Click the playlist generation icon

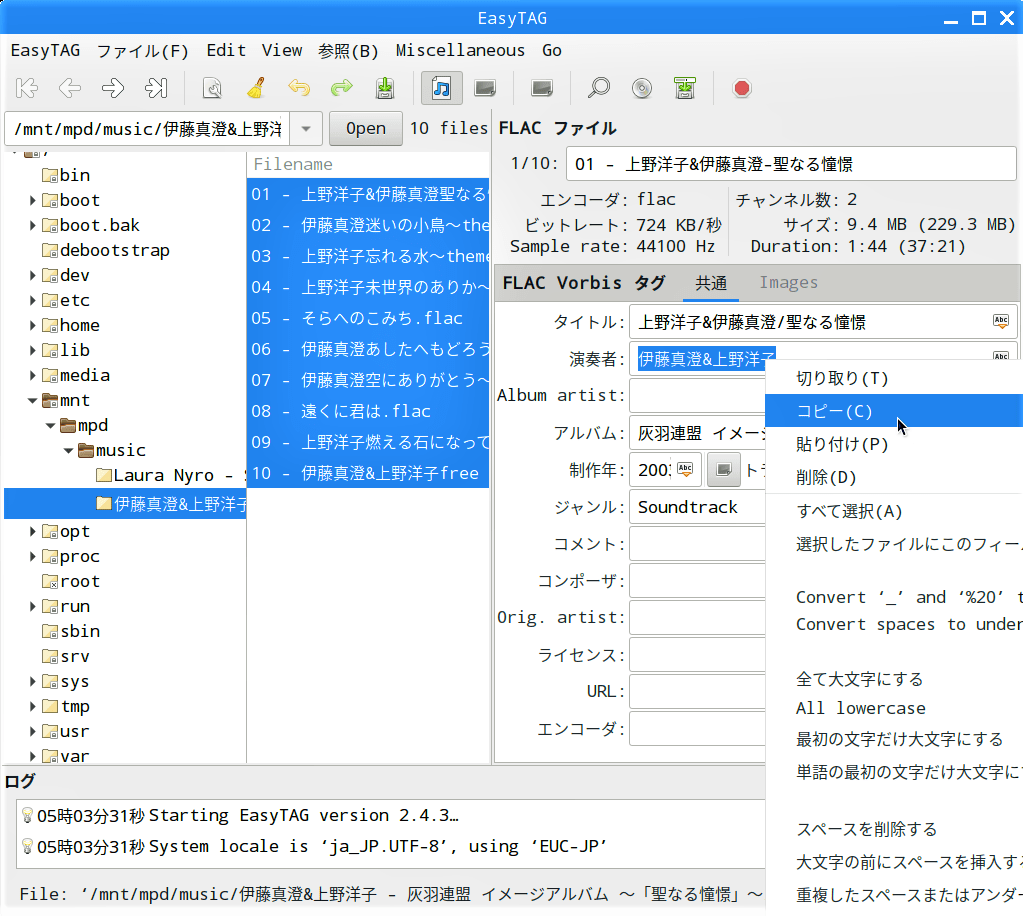tap(685, 88)
